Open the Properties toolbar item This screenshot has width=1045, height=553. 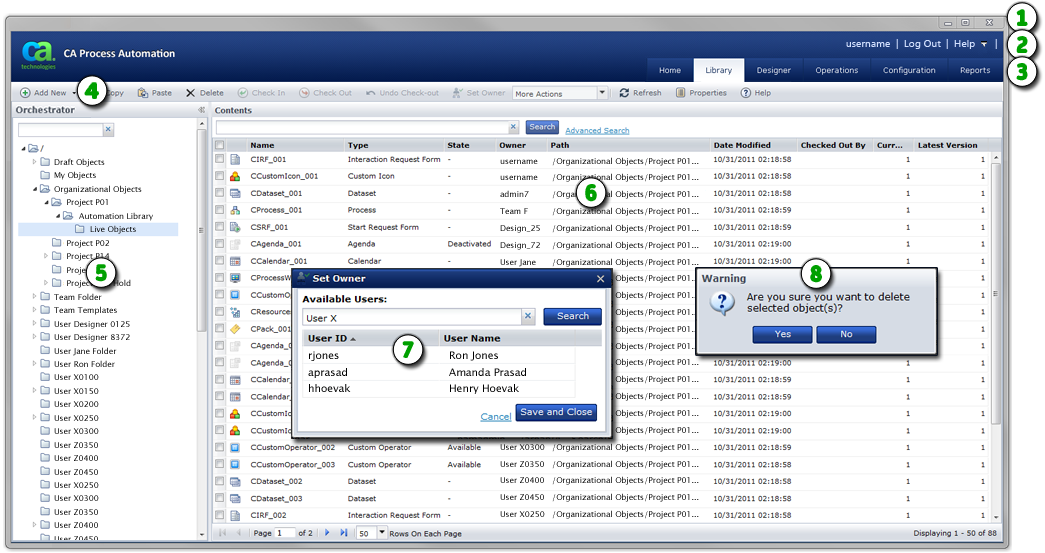click(x=681, y=93)
